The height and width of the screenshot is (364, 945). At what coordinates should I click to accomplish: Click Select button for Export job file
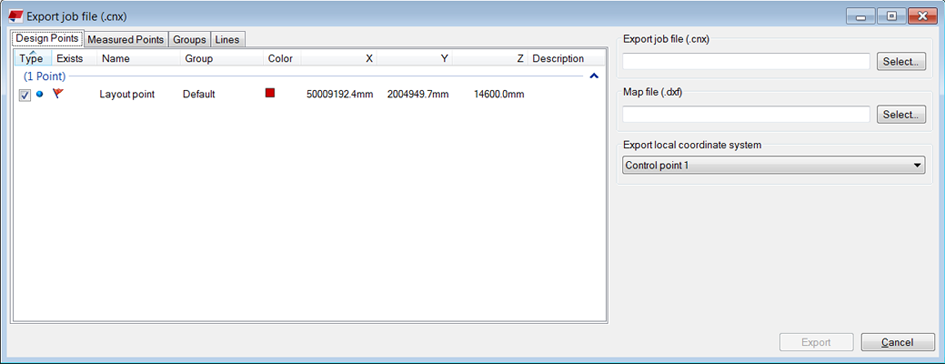(901, 61)
